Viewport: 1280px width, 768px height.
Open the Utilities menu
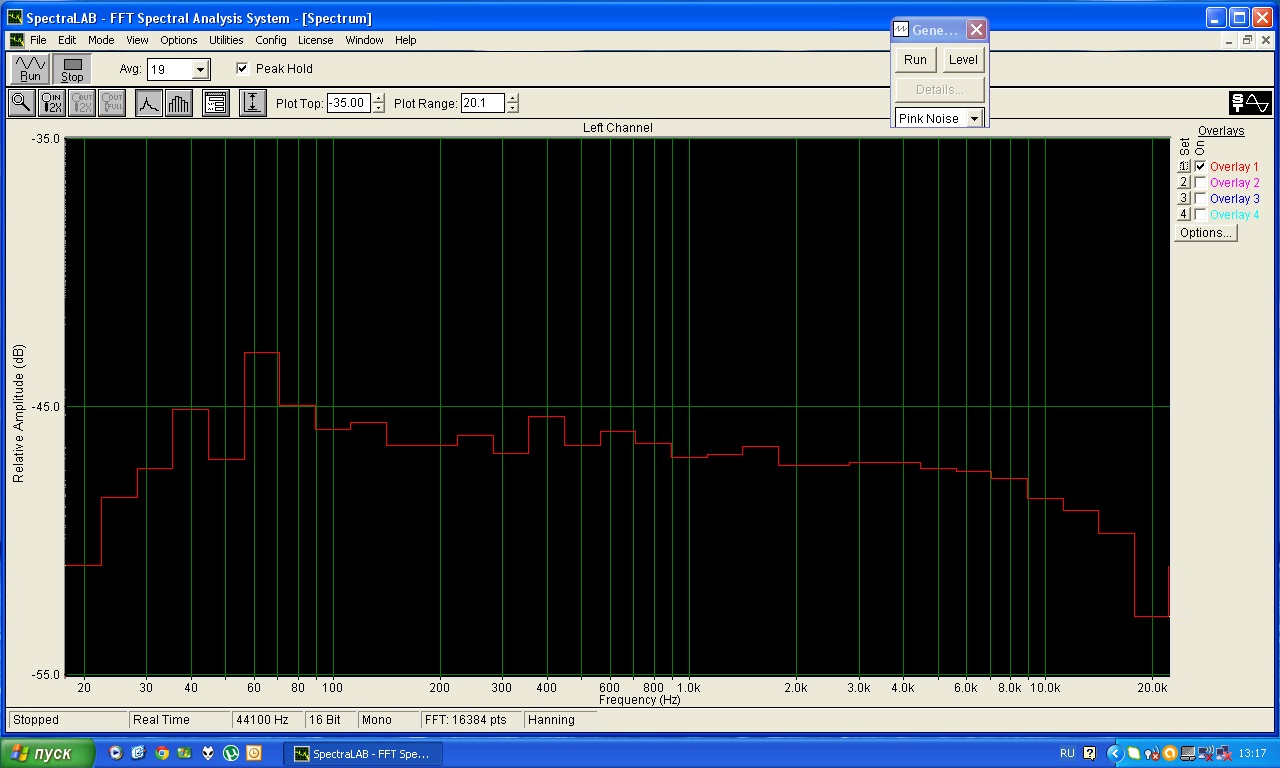tap(226, 40)
